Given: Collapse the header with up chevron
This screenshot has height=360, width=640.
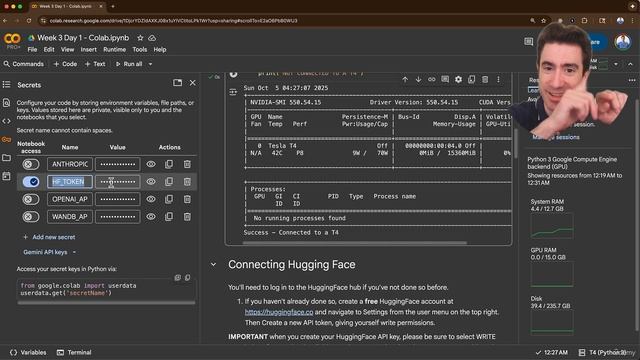Looking at the screenshot, I should point(630,64).
